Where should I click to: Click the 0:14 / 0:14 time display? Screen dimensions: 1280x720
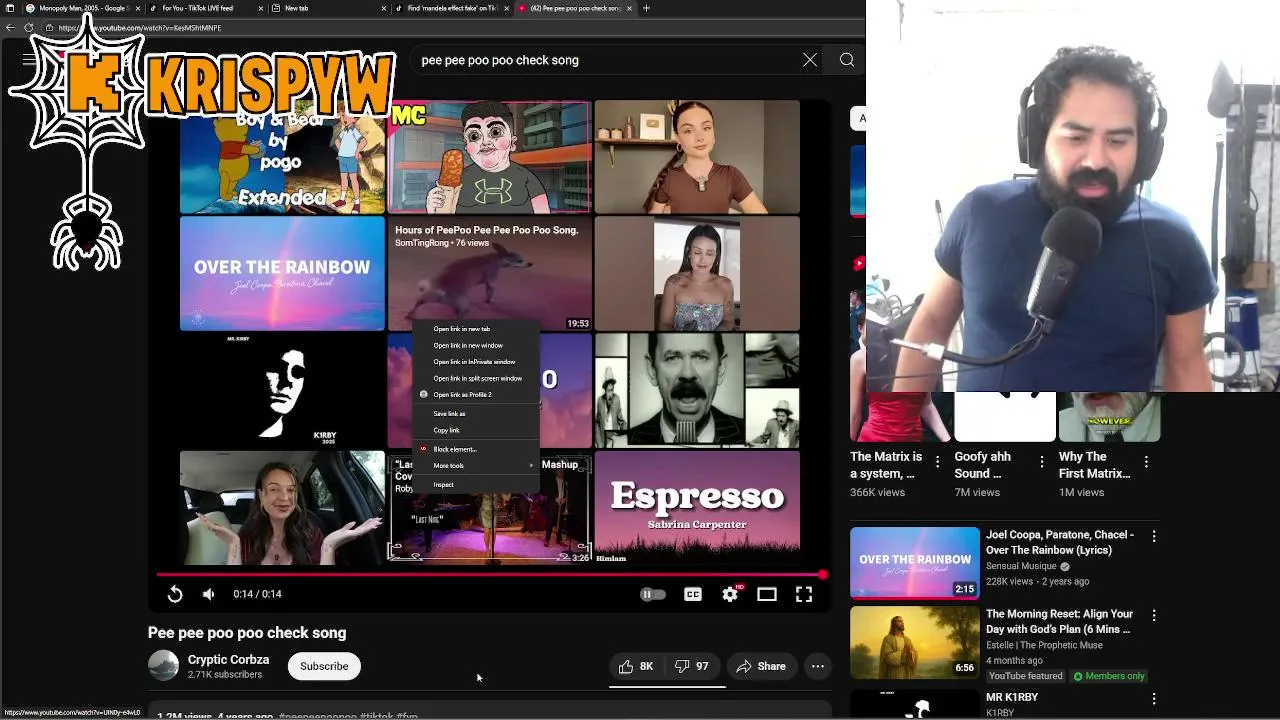pyautogui.click(x=257, y=594)
